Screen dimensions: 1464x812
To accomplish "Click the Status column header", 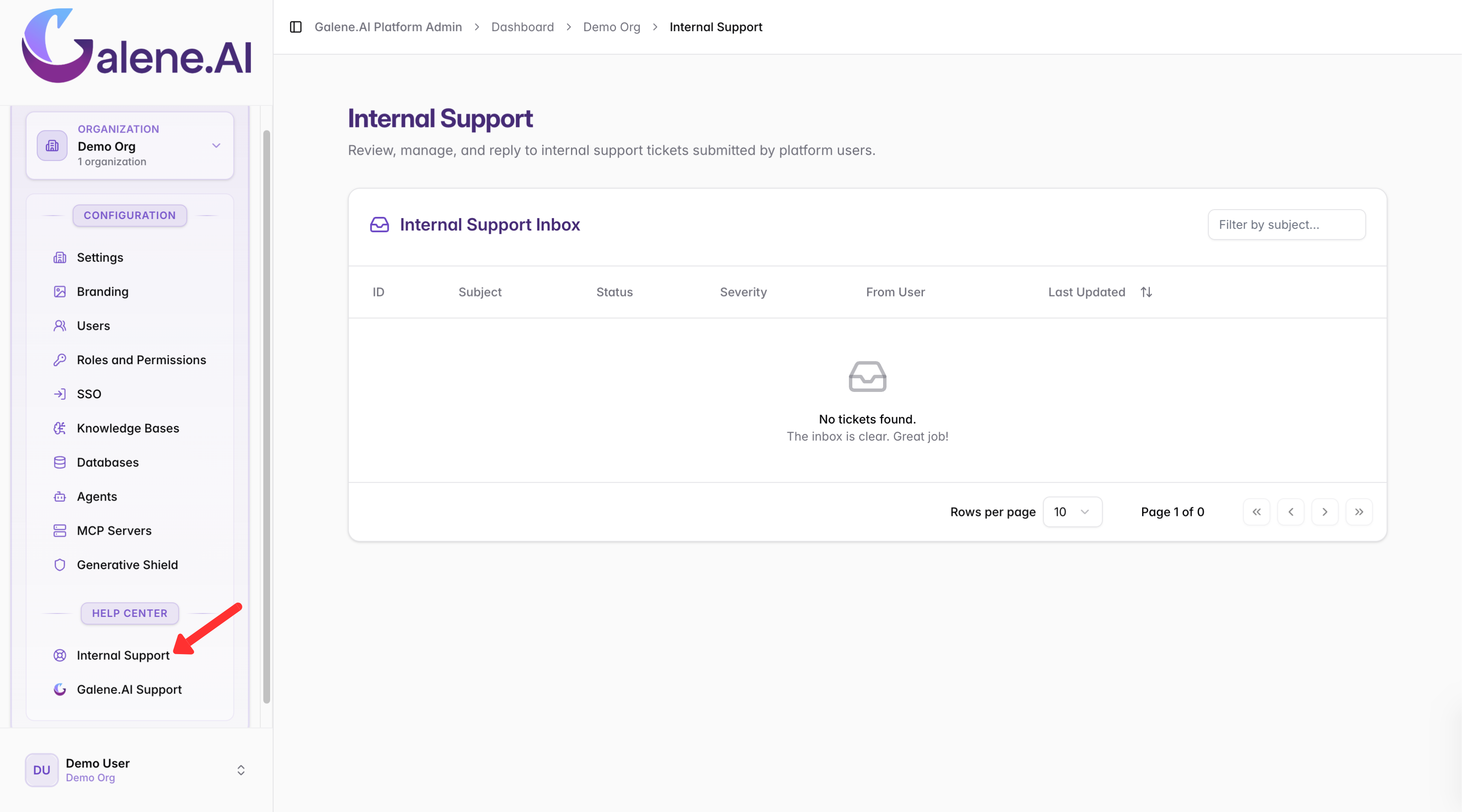I will click(614, 292).
